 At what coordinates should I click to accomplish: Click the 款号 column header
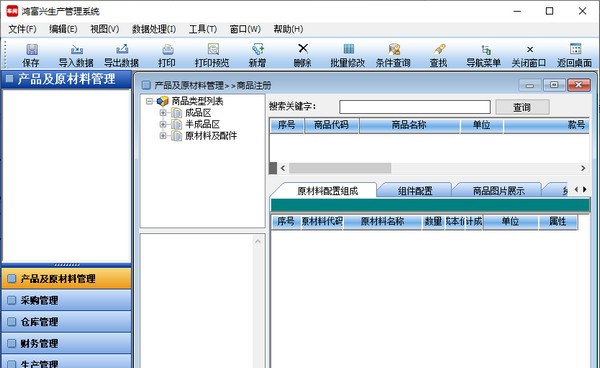pos(547,125)
